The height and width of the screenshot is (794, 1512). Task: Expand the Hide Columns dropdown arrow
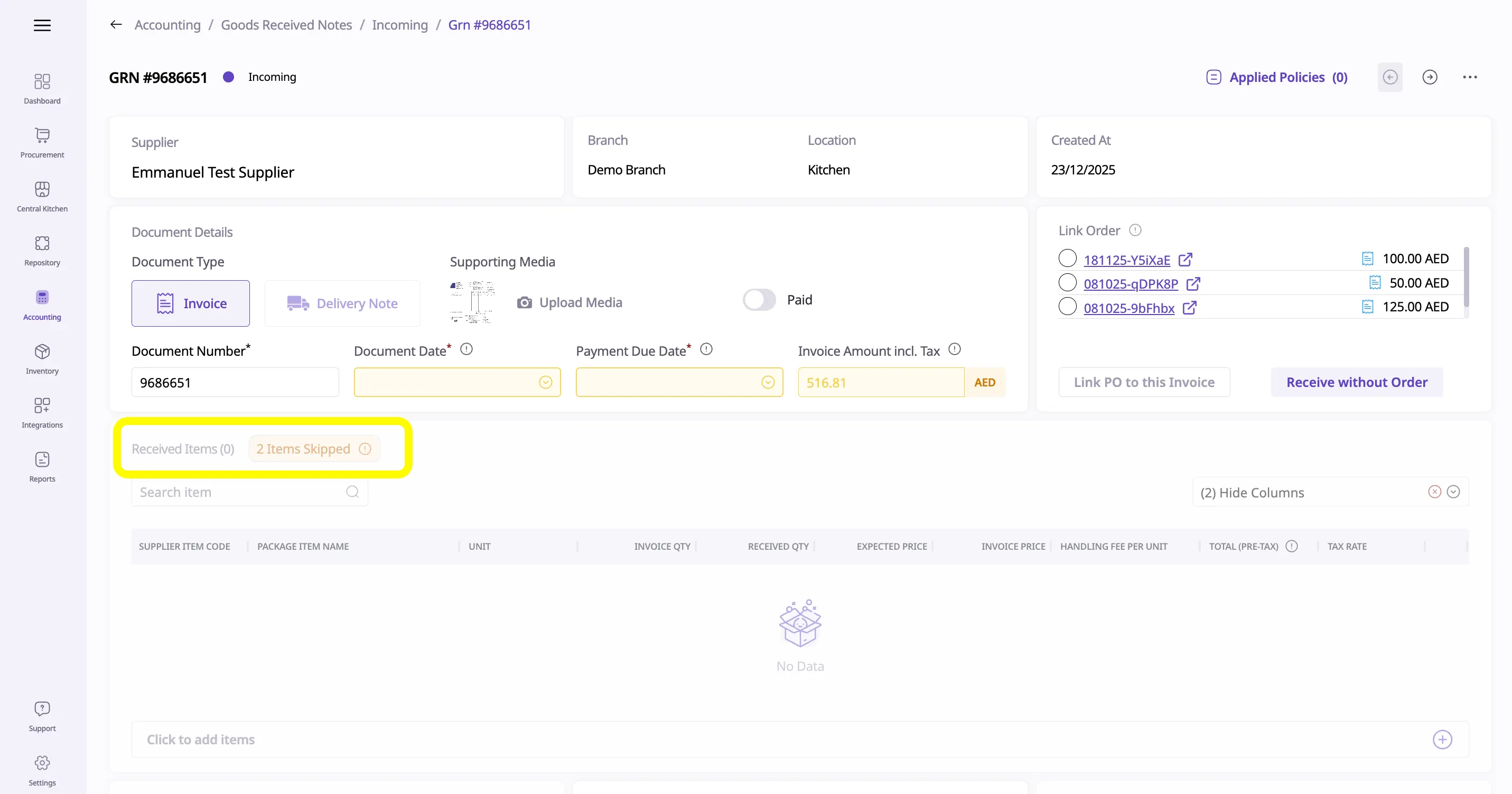(1453, 492)
